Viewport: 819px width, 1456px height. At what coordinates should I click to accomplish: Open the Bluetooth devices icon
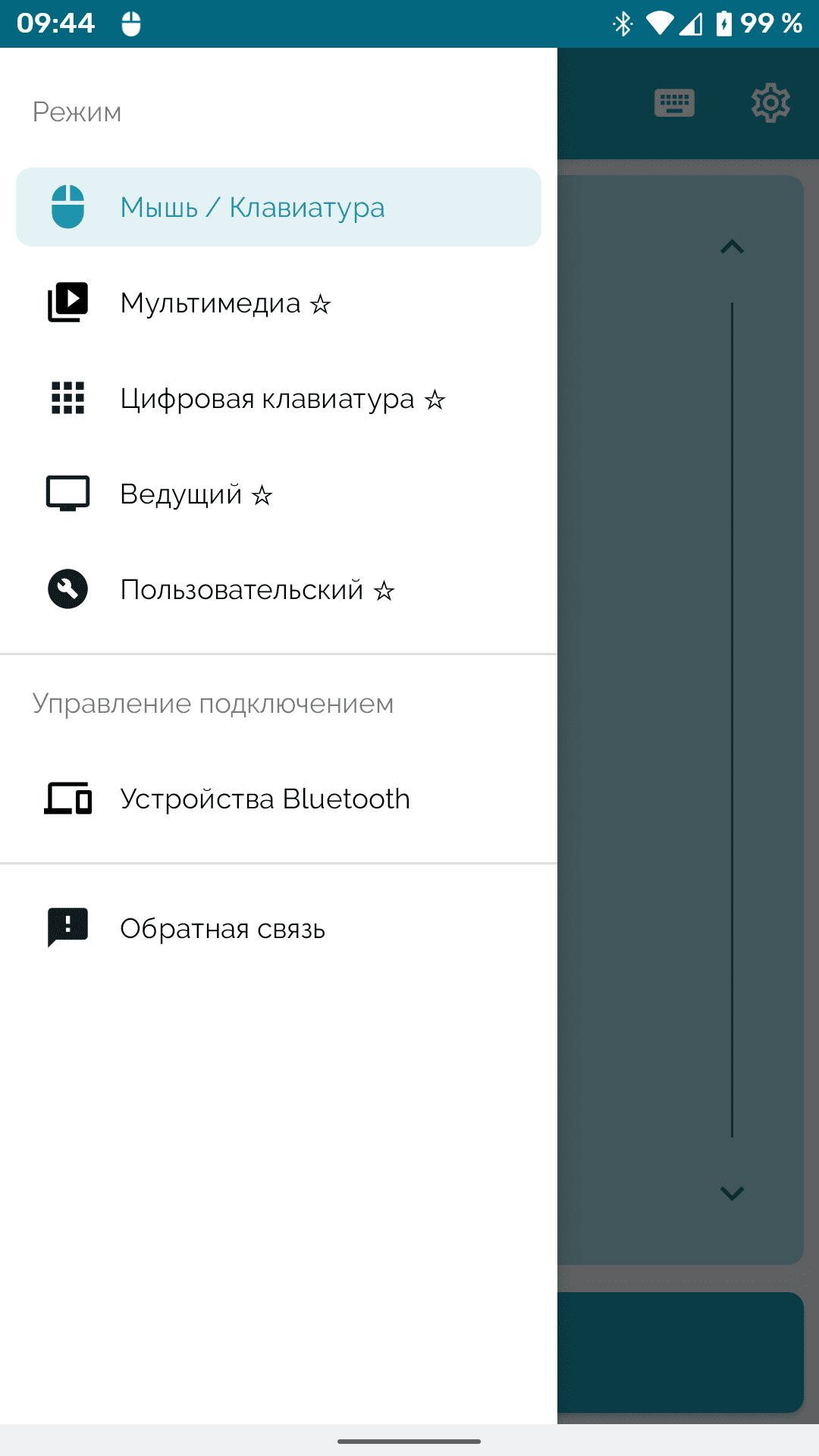[x=67, y=799]
